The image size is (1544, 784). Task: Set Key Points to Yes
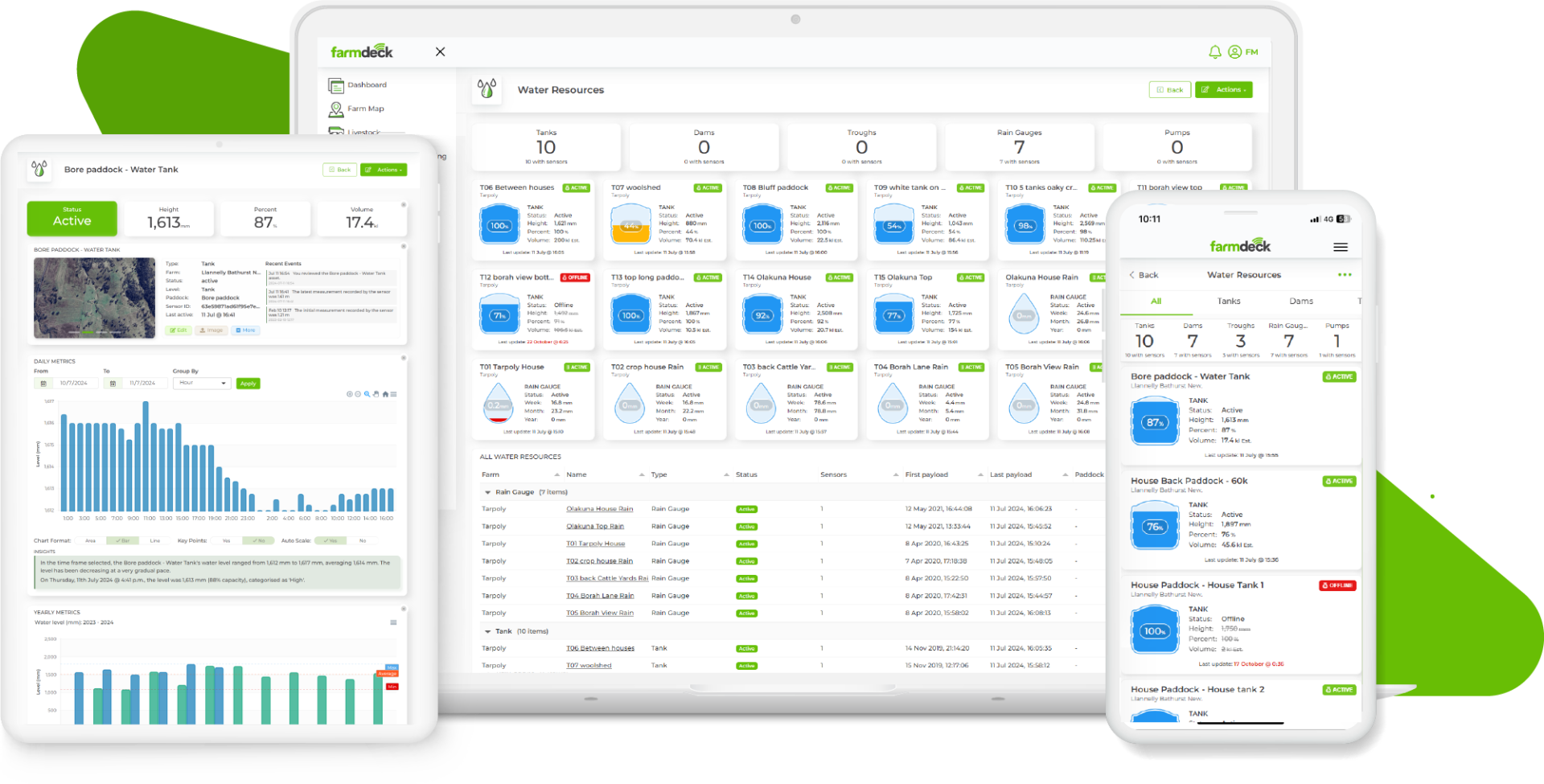[x=226, y=541]
